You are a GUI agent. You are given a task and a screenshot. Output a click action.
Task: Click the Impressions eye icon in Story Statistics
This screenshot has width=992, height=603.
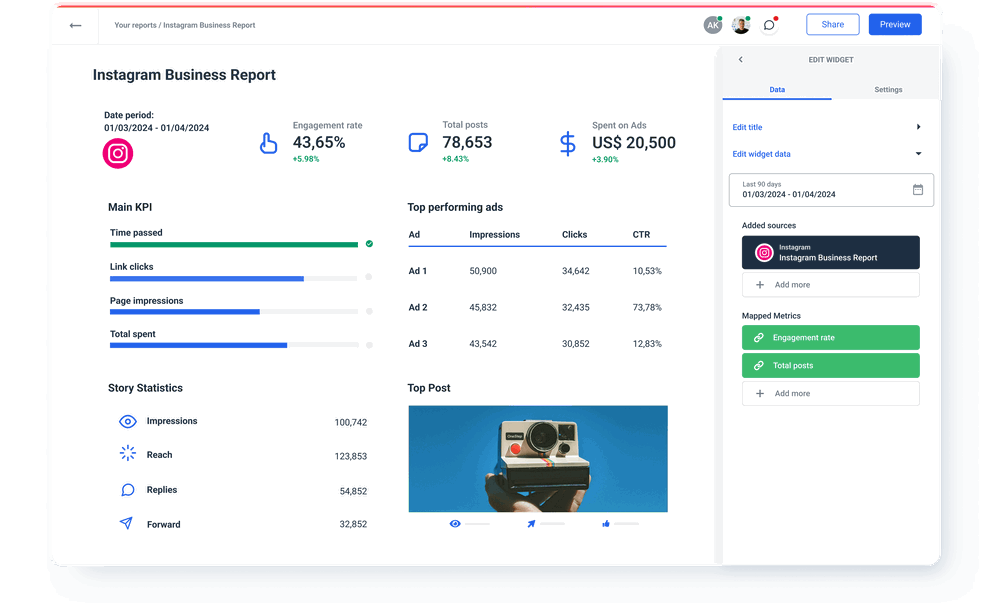pos(127,421)
